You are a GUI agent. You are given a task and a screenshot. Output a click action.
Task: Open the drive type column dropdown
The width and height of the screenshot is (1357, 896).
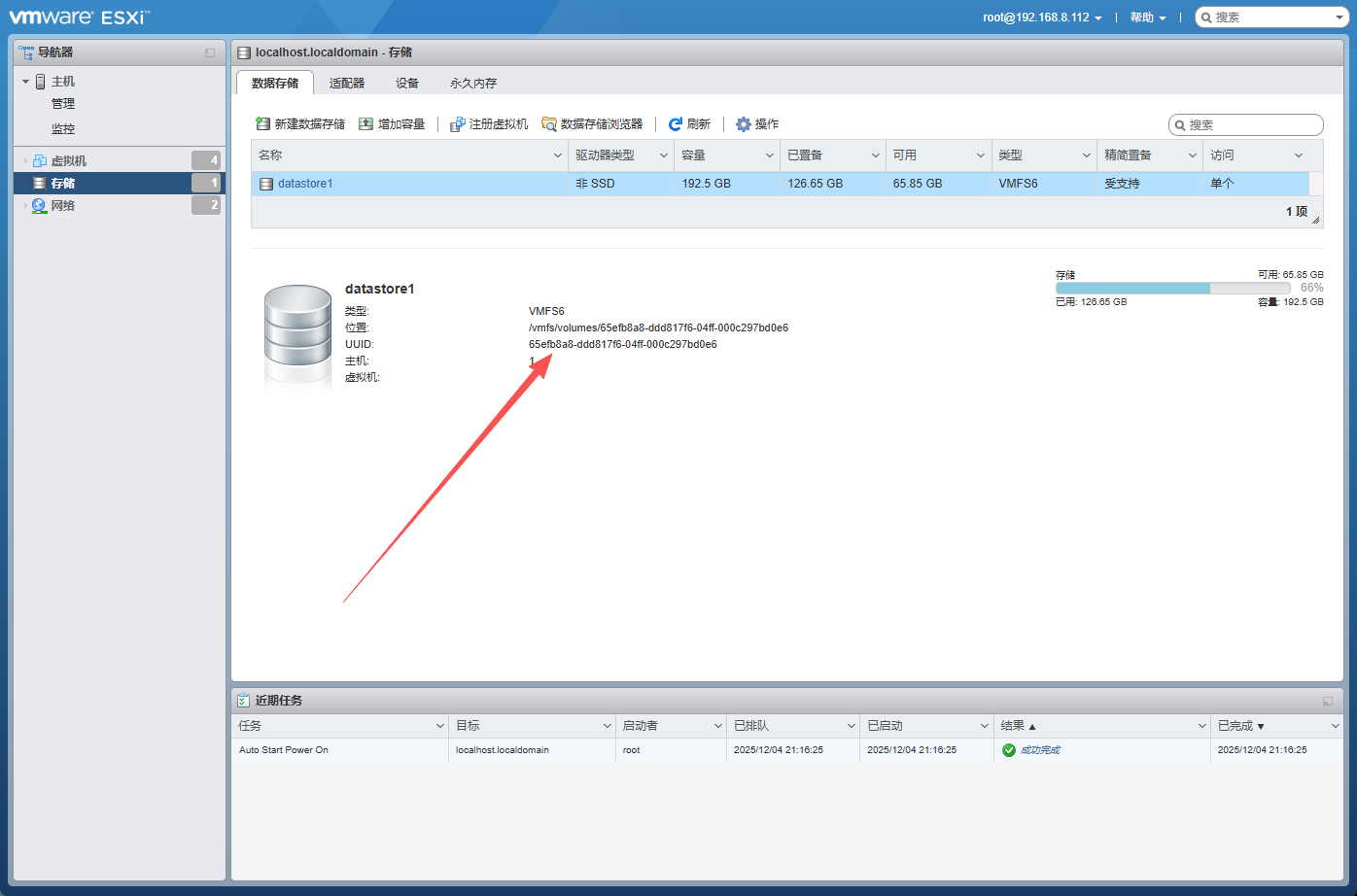coord(664,155)
